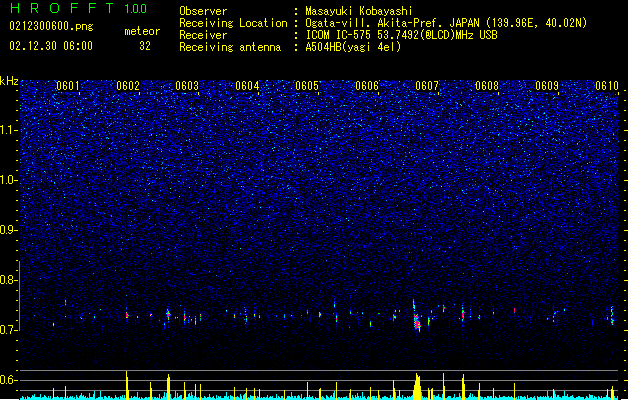Click the tall yellow power peak near 0602
The image size is (629, 400).
click(127, 385)
